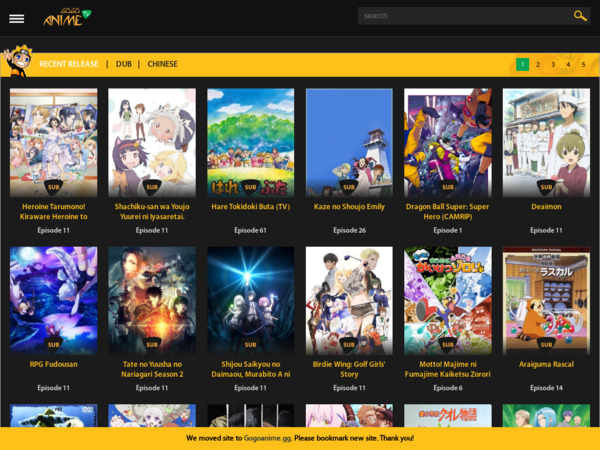Open the Hare Tokidoki Buta poster
The width and height of the screenshot is (600, 450).
coord(251,143)
